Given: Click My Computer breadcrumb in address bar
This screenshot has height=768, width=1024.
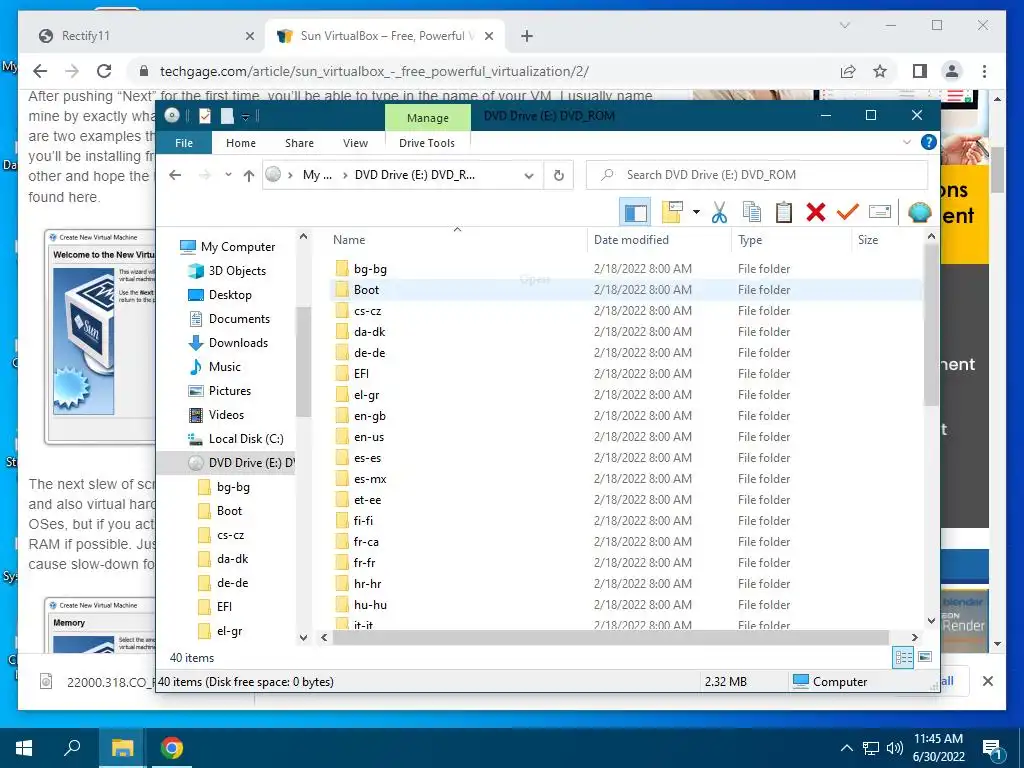Looking at the screenshot, I should pyautogui.click(x=317, y=175).
